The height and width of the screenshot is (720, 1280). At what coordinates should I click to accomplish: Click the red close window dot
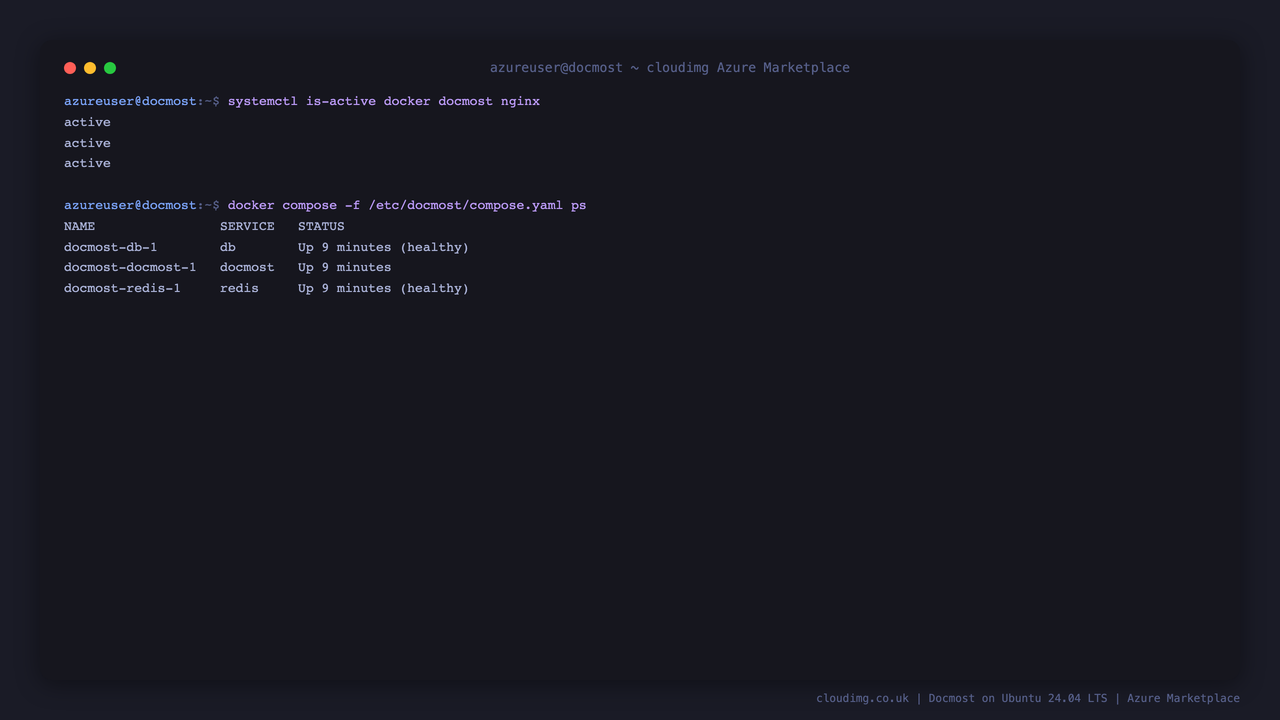[x=70, y=68]
